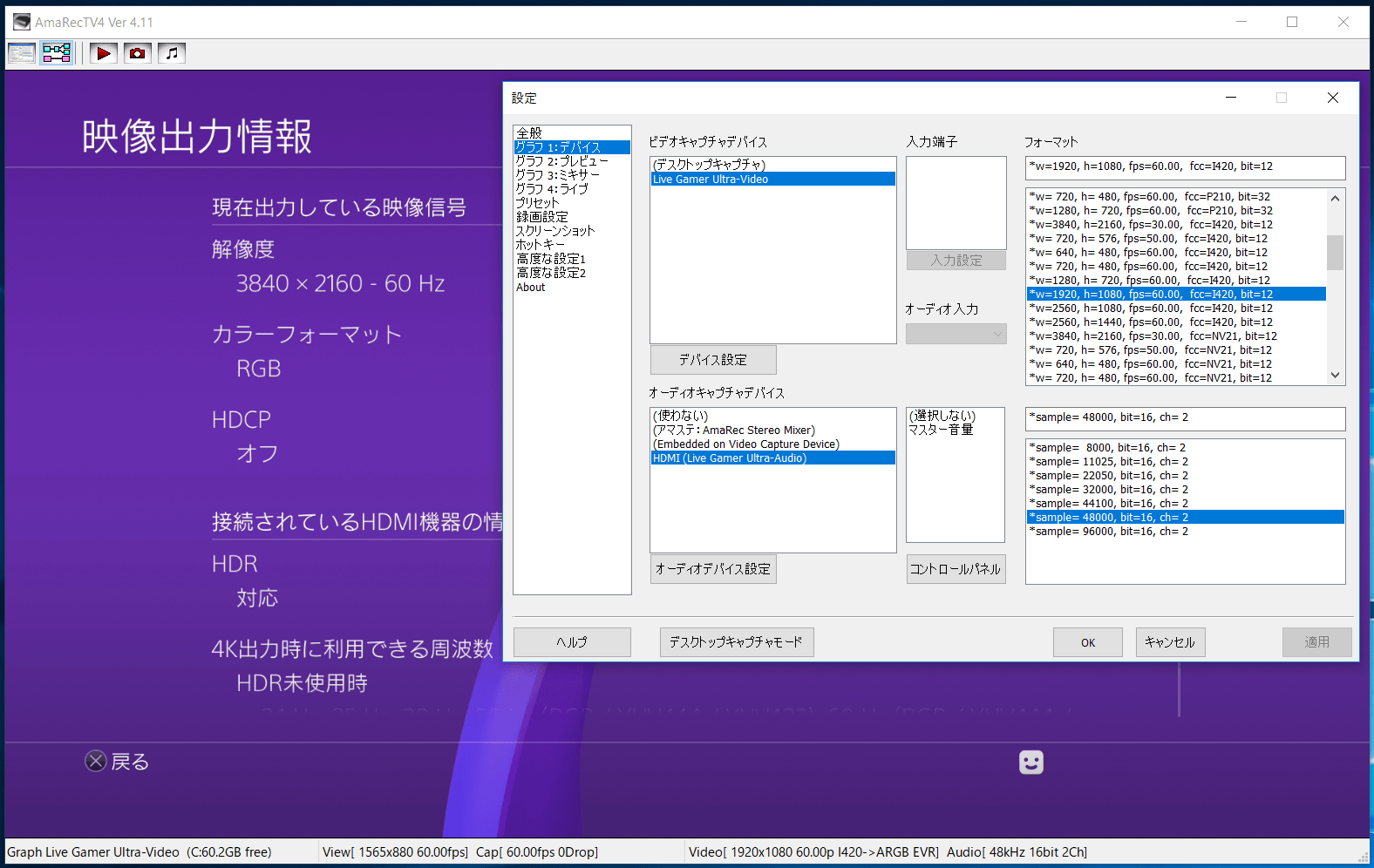
Task: Select w=2560 h=1080 fcc=I420 format
Action: tap(1176, 308)
